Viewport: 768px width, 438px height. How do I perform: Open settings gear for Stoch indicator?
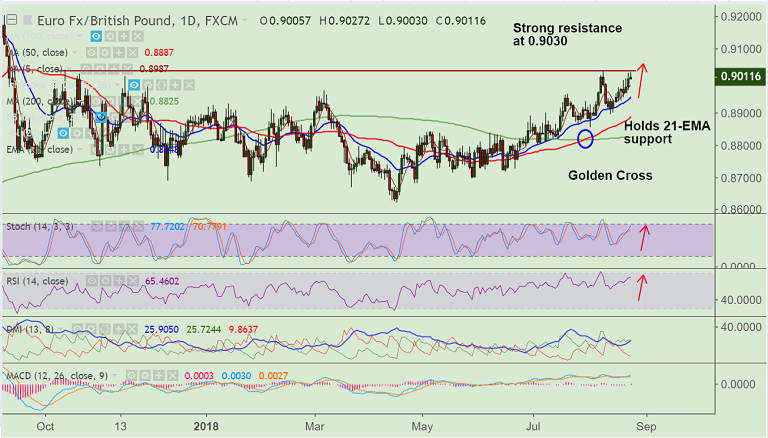coord(111,226)
